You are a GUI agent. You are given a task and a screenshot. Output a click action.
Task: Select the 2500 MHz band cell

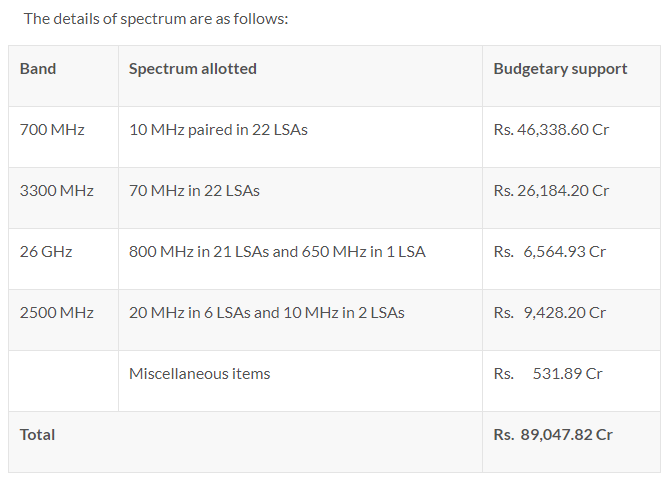(63, 320)
